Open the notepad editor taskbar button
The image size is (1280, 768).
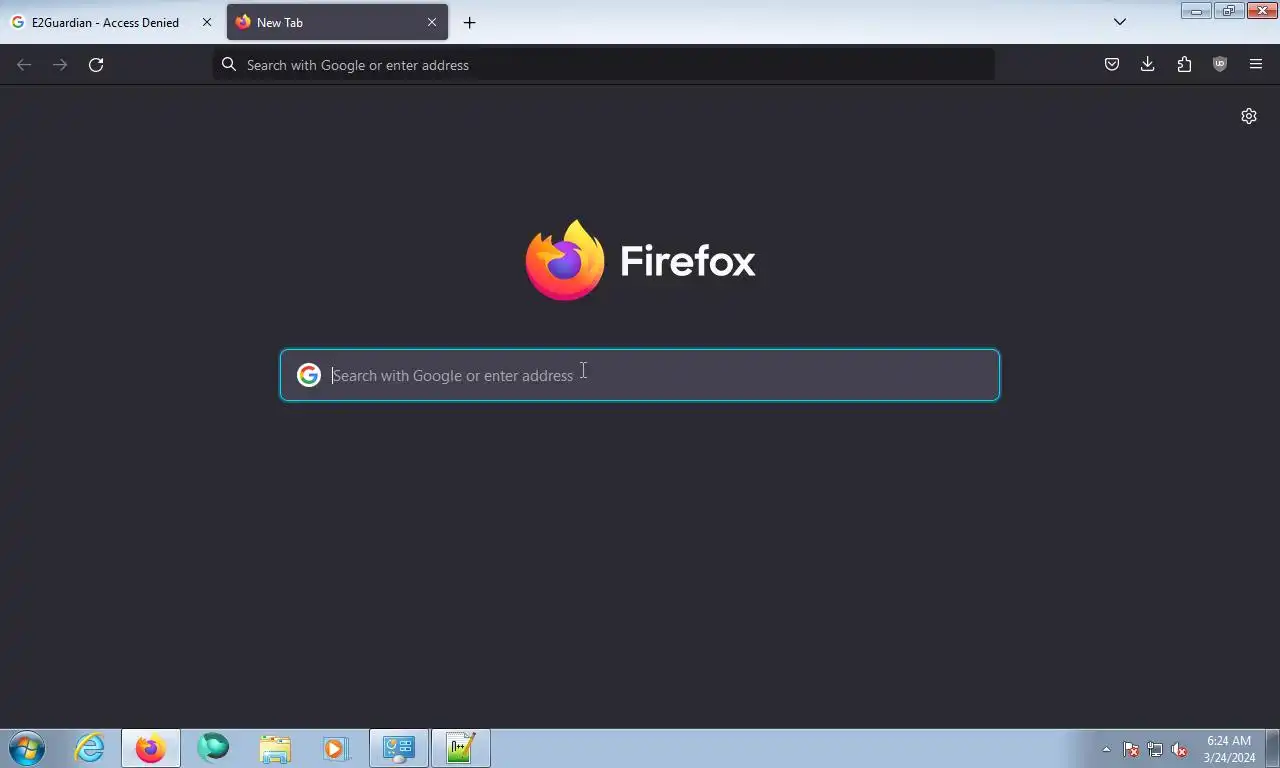[x=461, y=748]
